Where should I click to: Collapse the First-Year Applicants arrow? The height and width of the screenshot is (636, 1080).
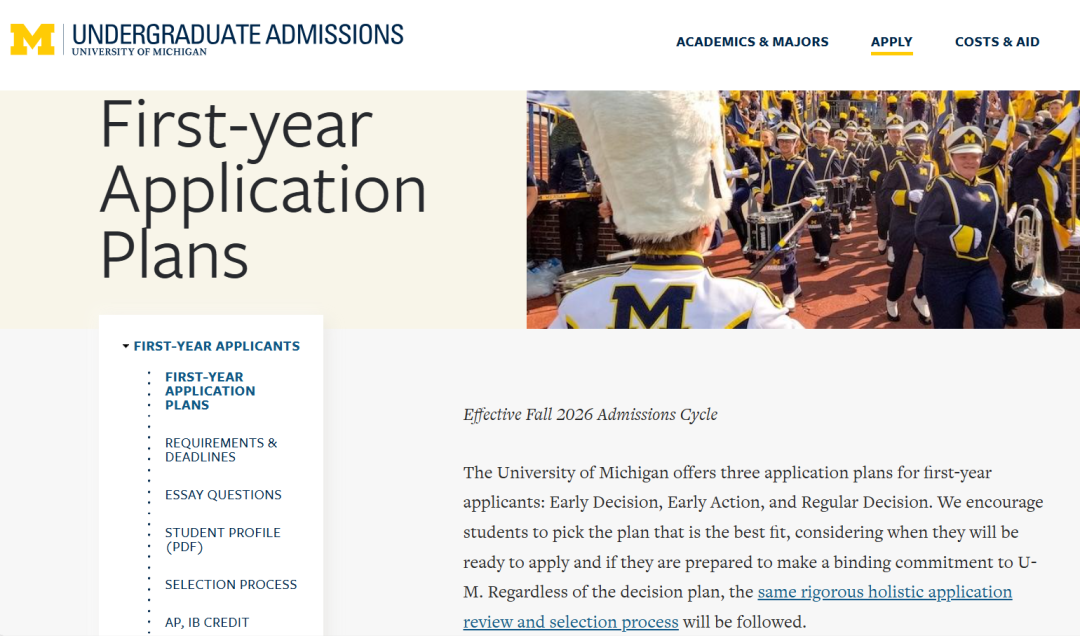tap(125, 346)
